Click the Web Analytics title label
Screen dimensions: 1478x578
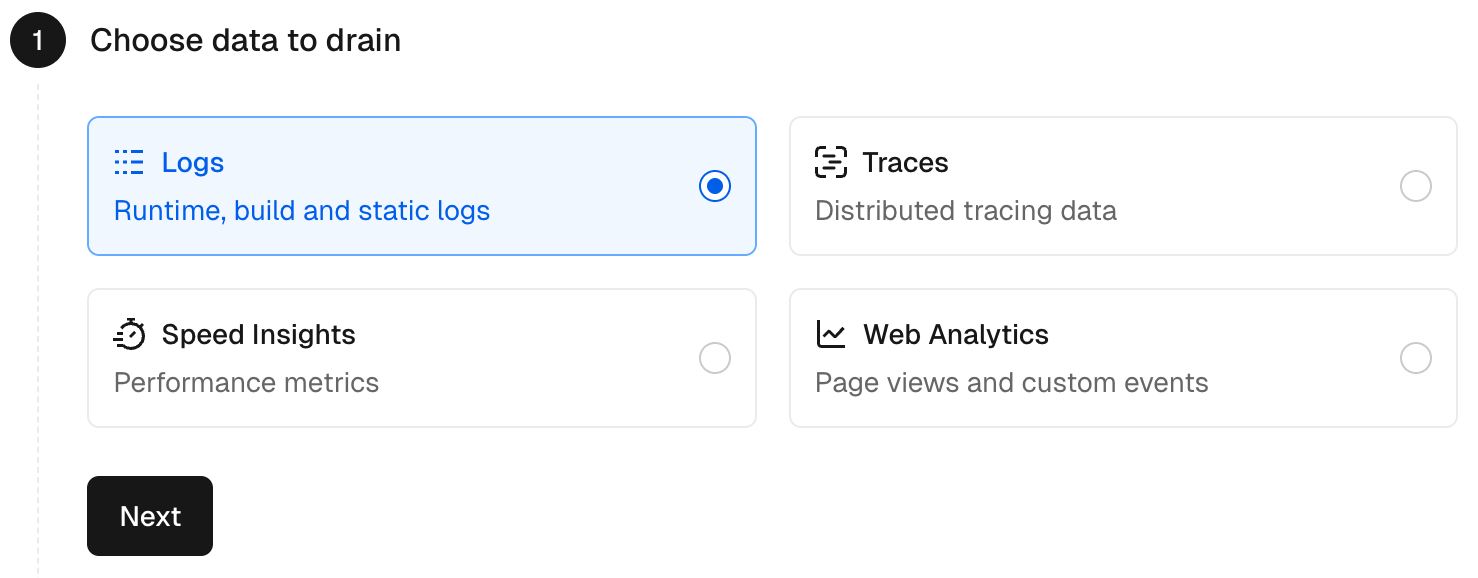click(955, 334)
